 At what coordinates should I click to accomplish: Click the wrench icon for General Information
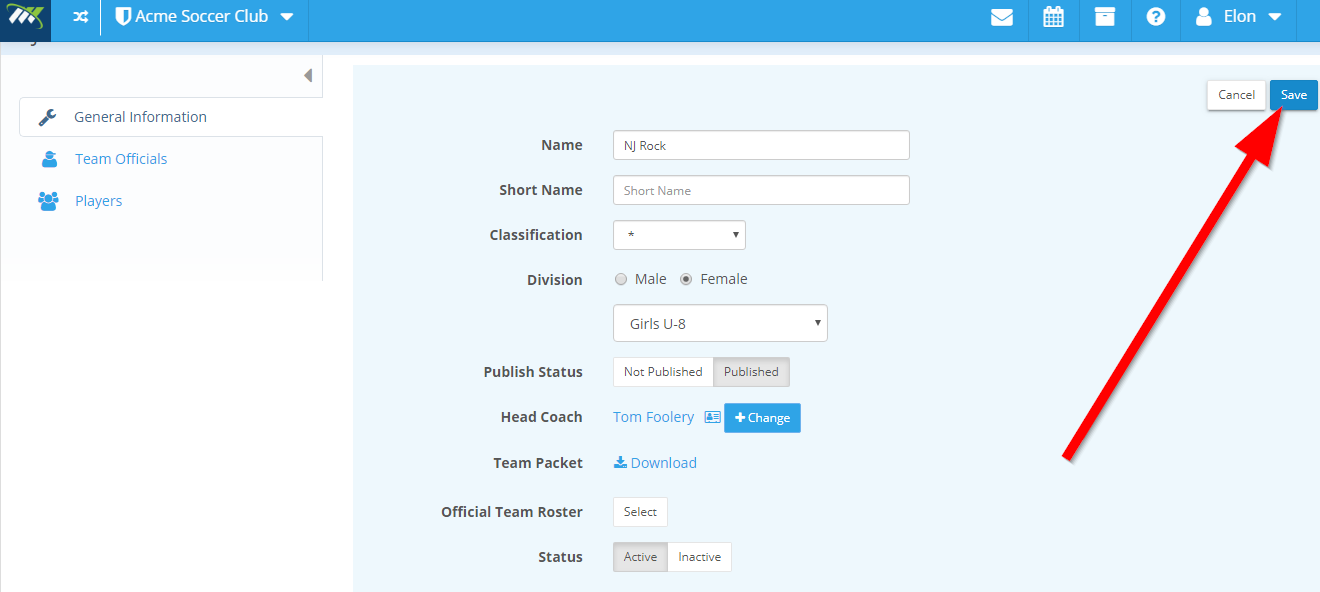(48, 117)
